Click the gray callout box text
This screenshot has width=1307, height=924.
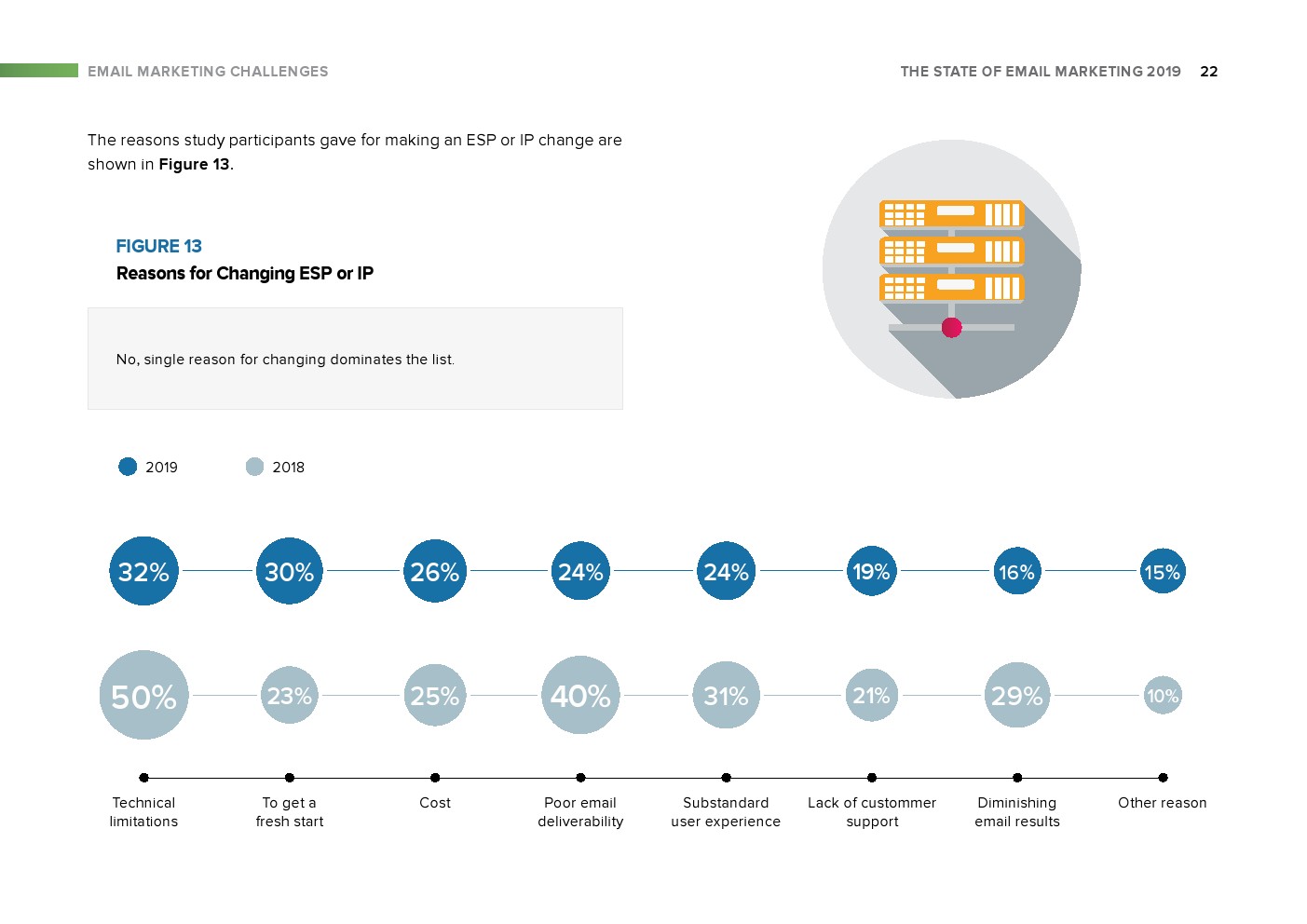(x=285, y=360)
